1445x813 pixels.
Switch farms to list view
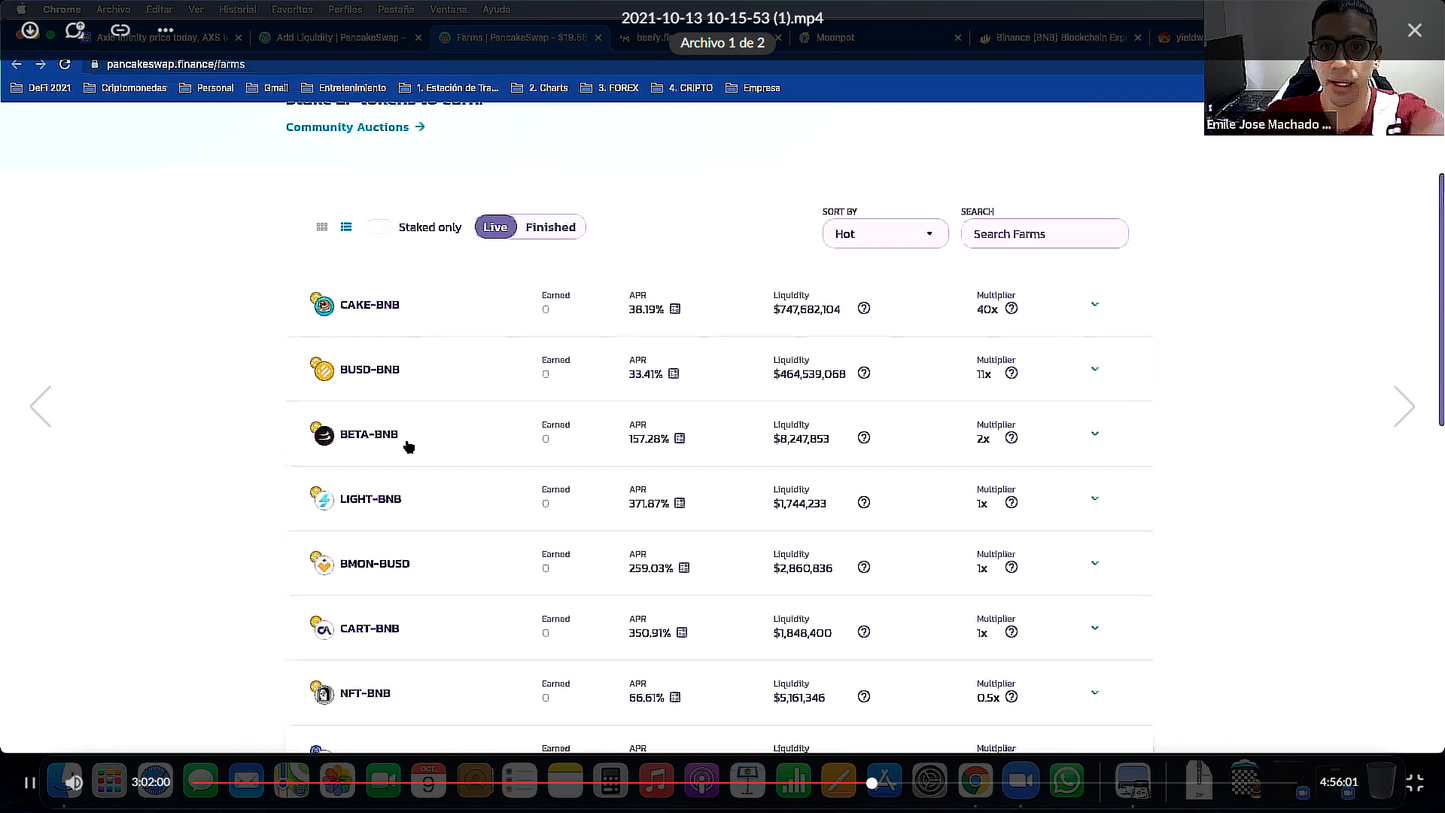[x=346, y=227]
